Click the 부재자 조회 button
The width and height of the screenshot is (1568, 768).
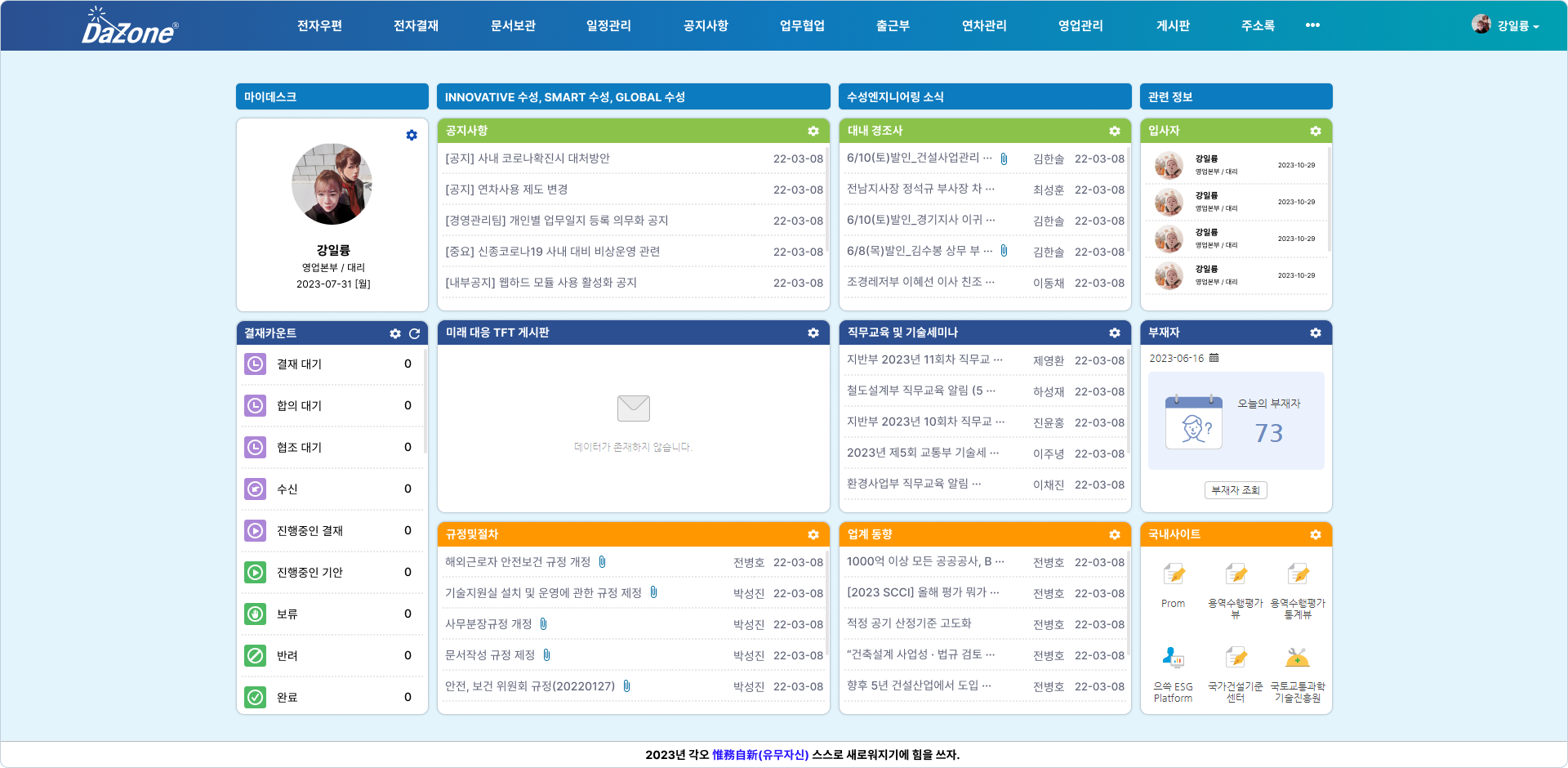(x=1236, y=490)
